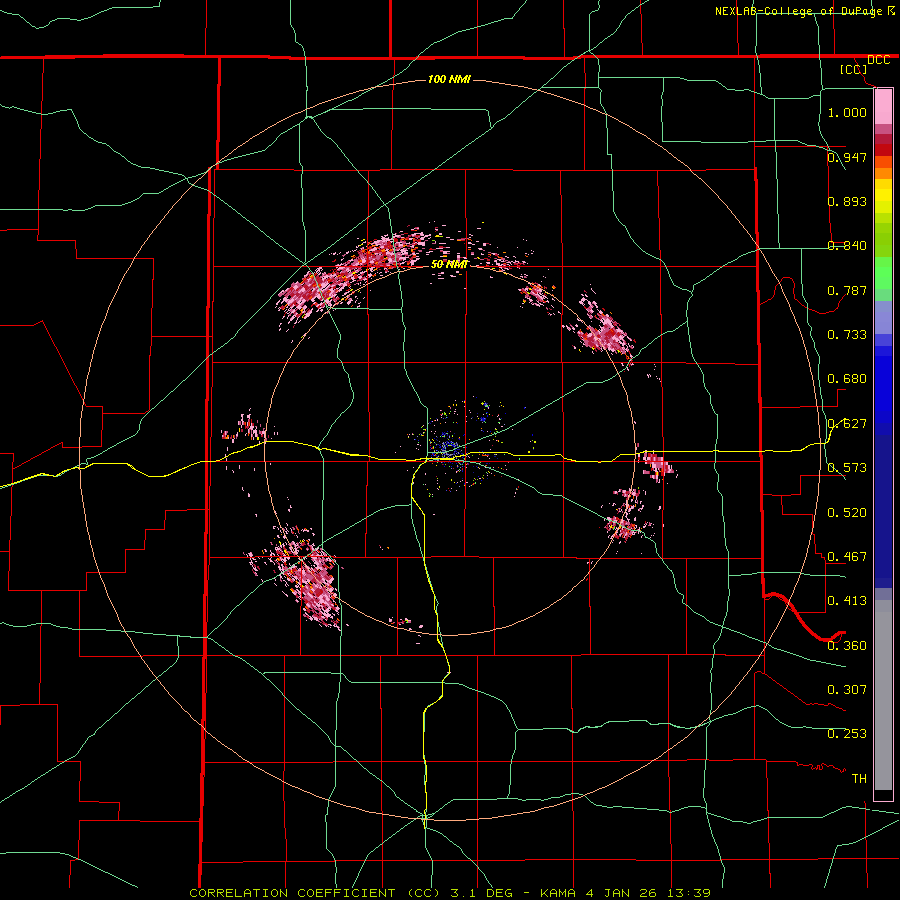Image resolution: width=900 pixels, height=900 pixels.
Task: Click the 0.893 legend value
Action: pyautogui.click(x=847, y=201)
